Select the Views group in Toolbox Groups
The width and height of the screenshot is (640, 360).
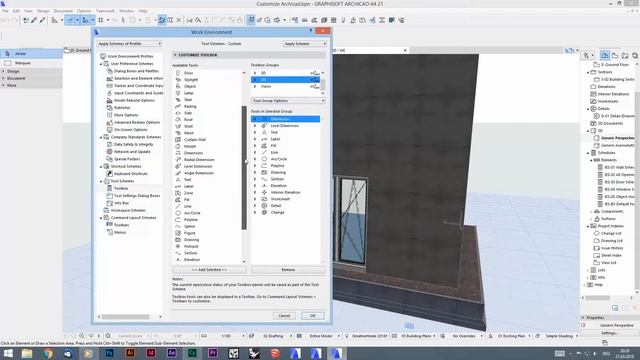pos(285,87)
